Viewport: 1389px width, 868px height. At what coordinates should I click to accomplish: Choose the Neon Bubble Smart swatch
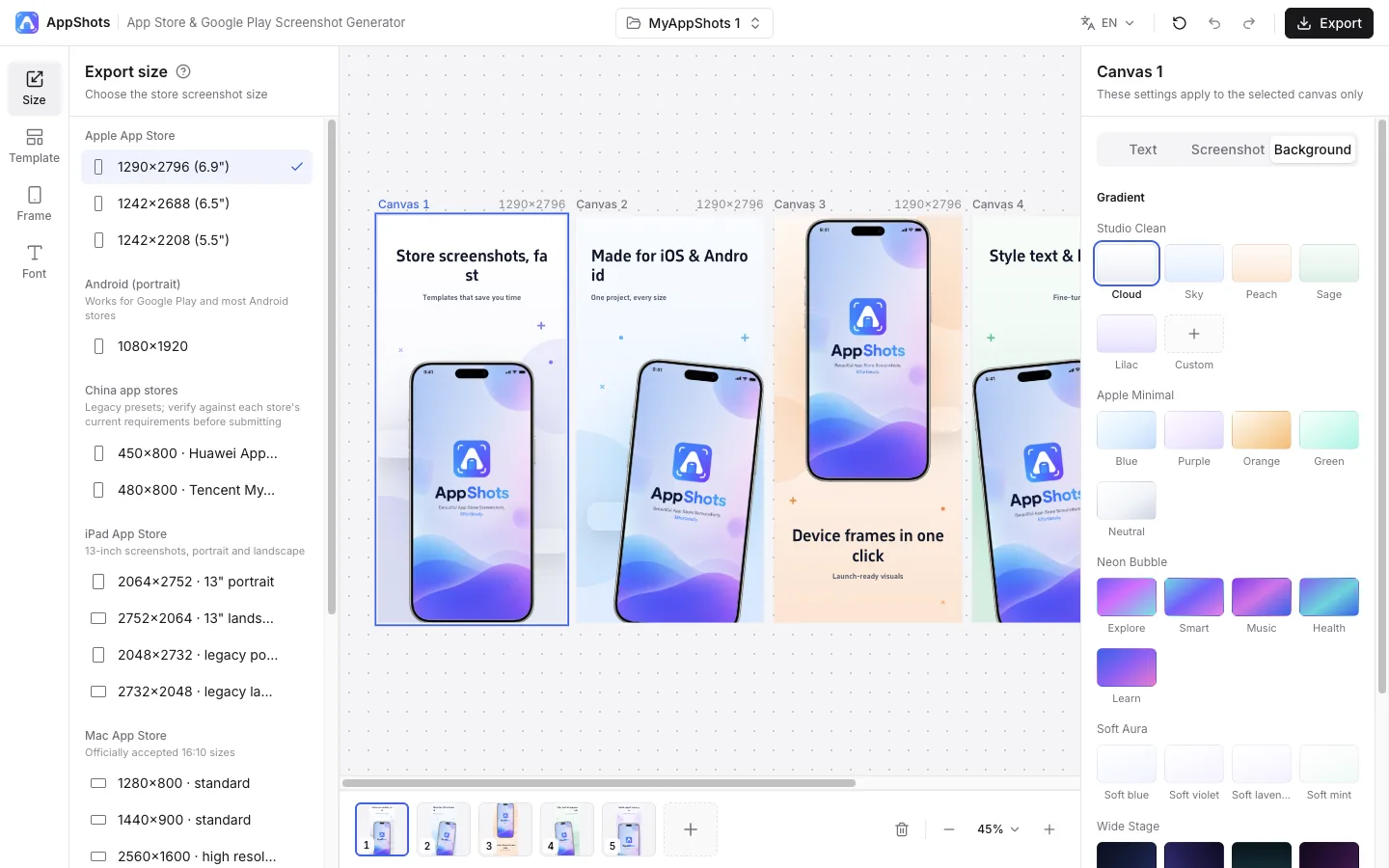coord(1194,597)
